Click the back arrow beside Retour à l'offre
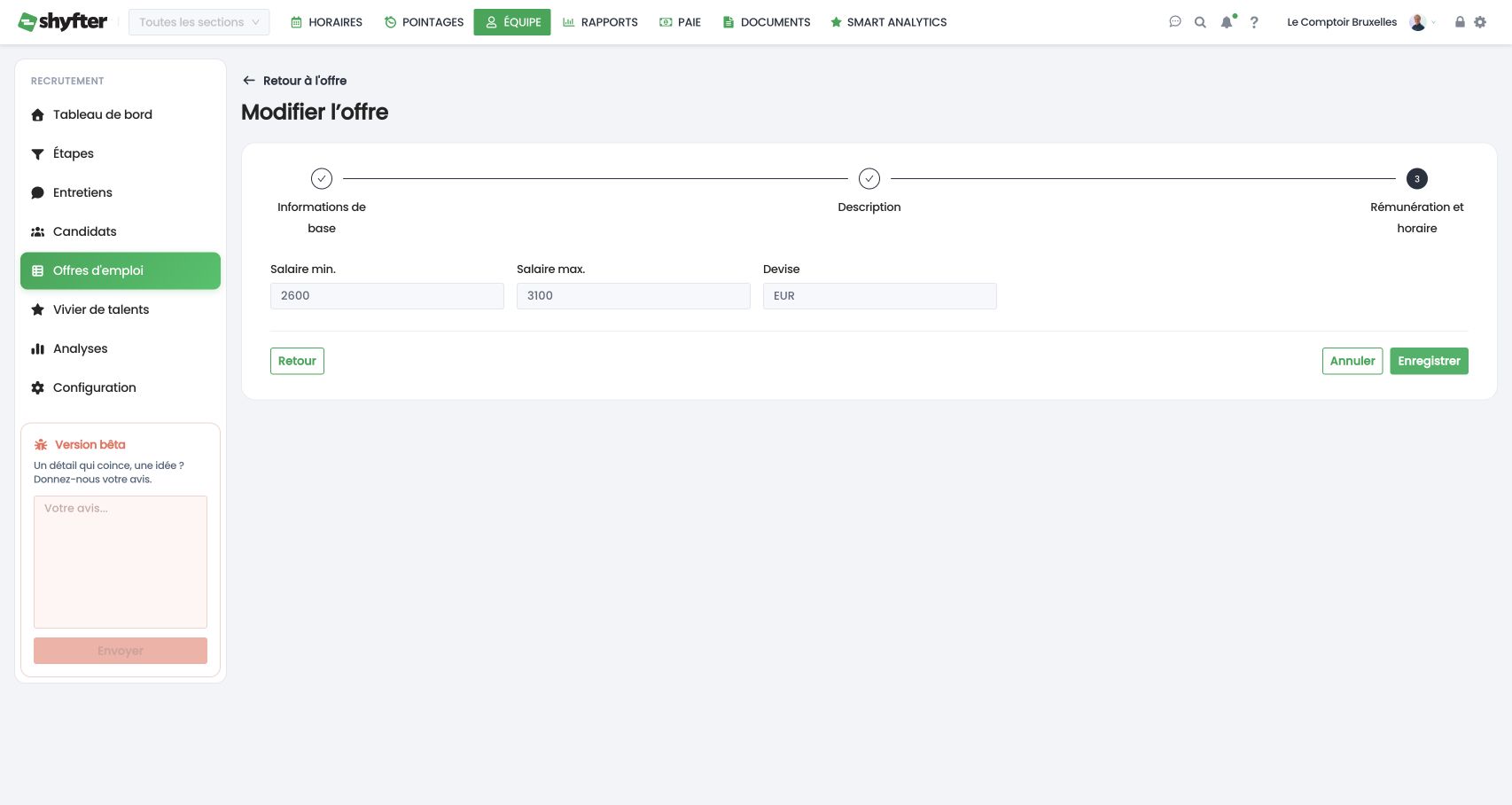 tap(249, 81)
